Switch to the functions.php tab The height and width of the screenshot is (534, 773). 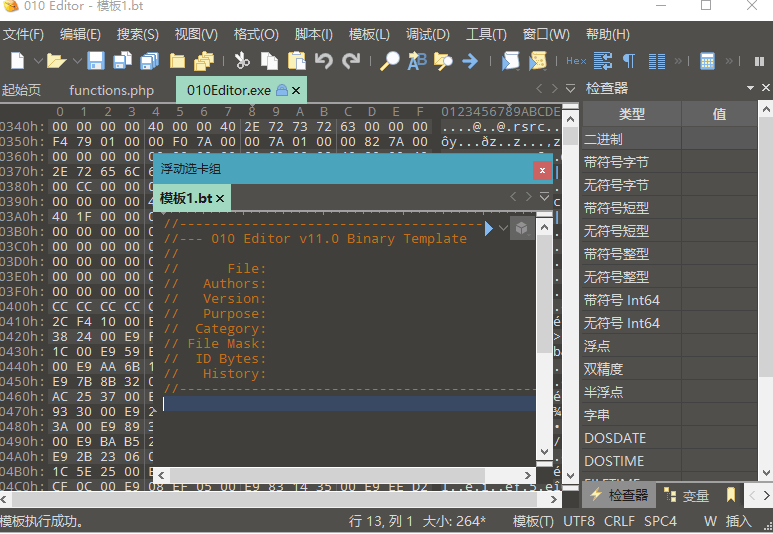(x=111, y=90)
